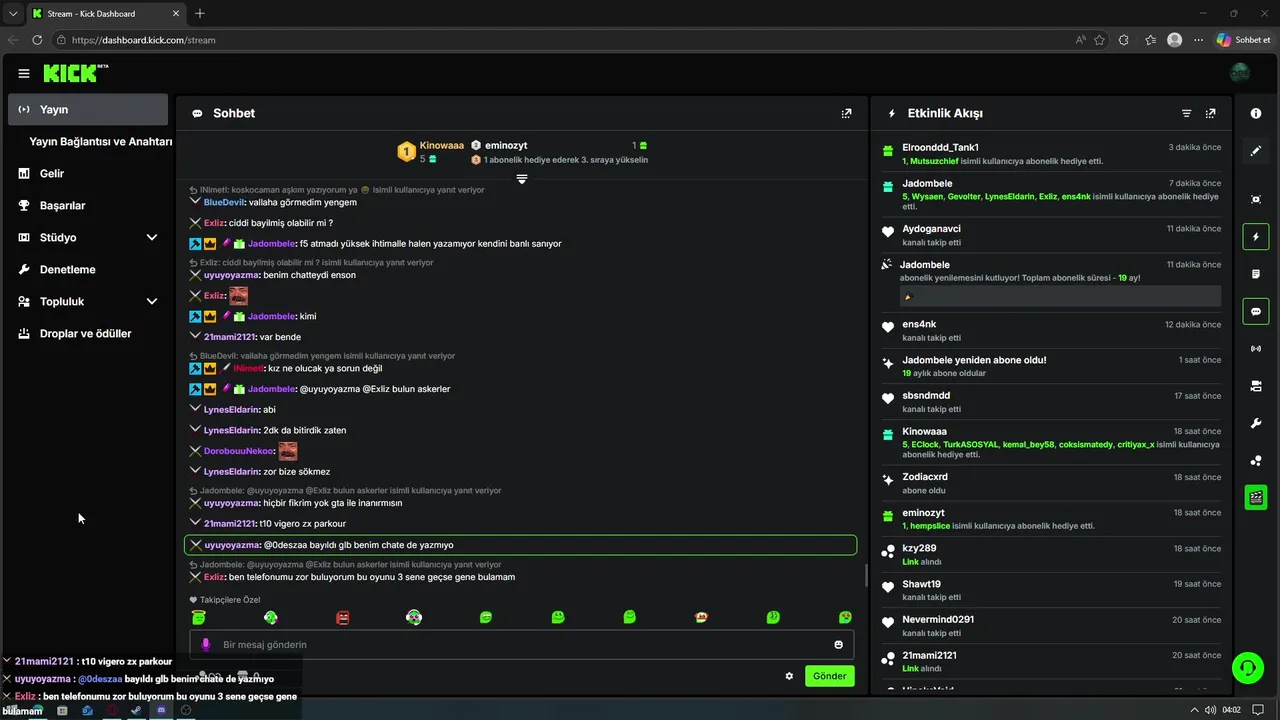Click the broadcast signal icon in right sidebar
The width and height of the screenshot is (1280, 720).
coord(1256,348)
